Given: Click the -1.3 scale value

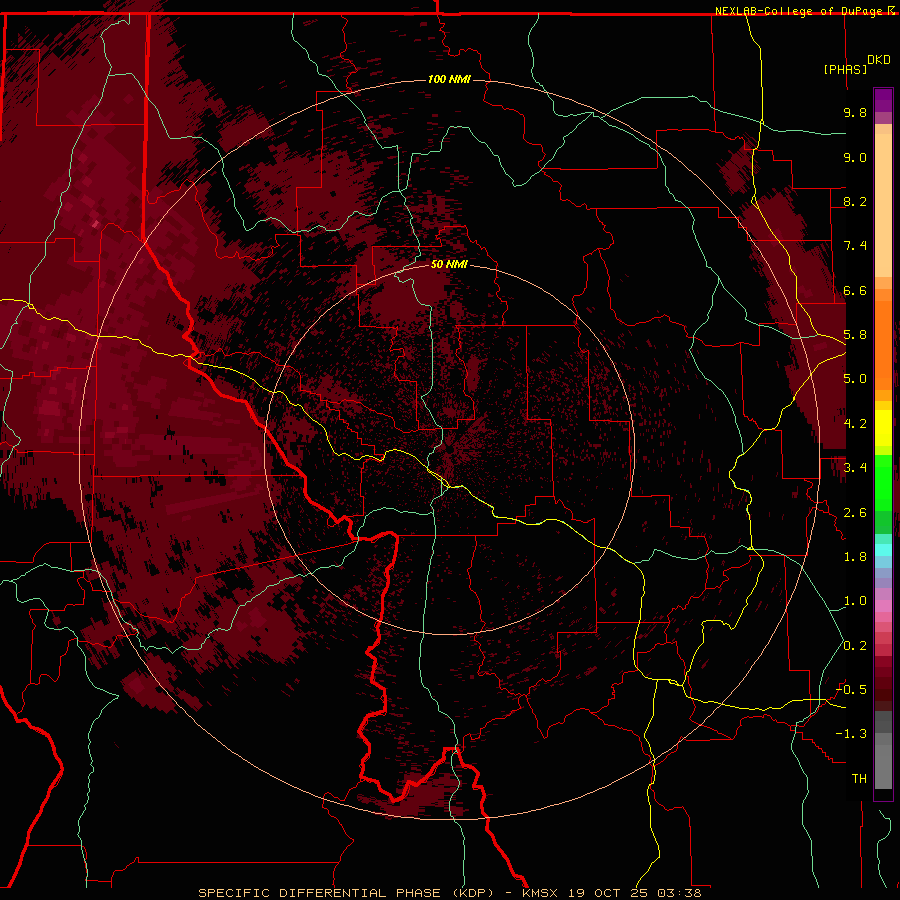Looking at the screenshot, I should click(x=851, y=734).
